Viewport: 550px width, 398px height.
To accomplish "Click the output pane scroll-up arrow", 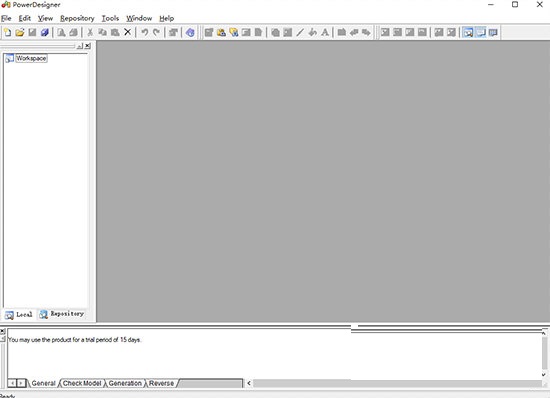I will (544, 332).
